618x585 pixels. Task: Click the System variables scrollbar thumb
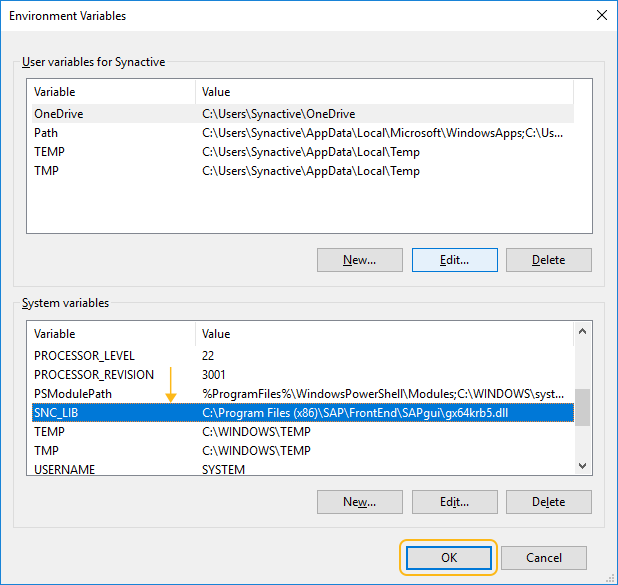pos(582,407)
